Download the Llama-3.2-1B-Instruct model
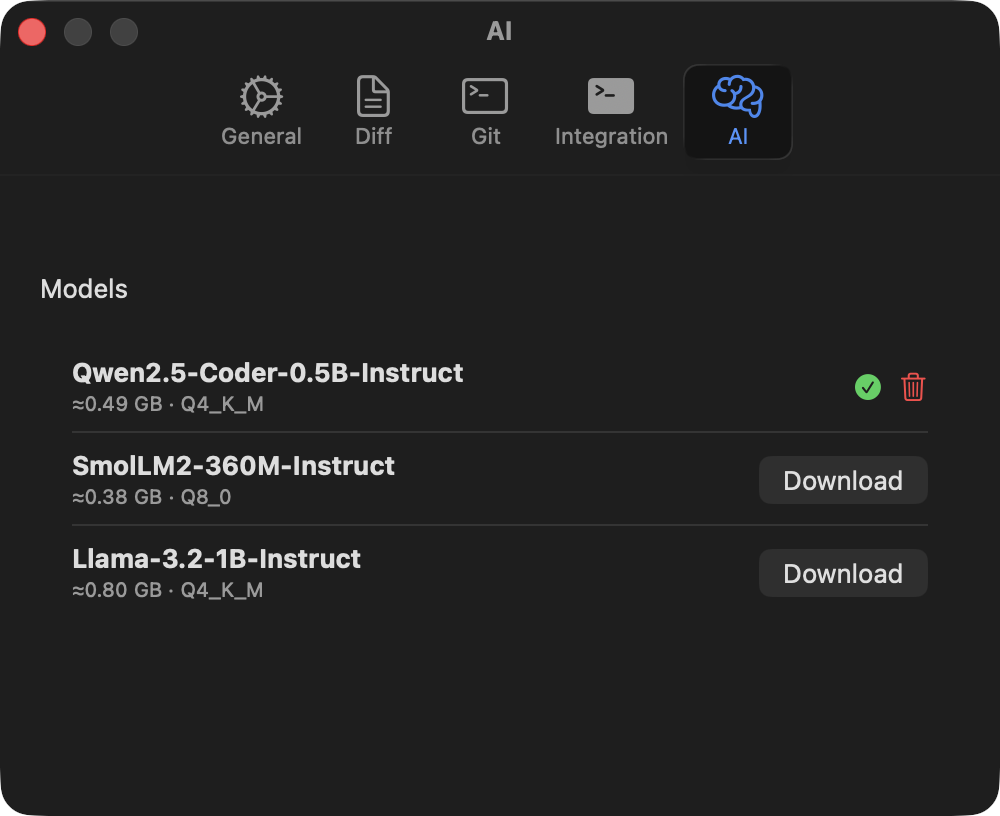This screenshot has width=1000, height=816. click(842, 573)
